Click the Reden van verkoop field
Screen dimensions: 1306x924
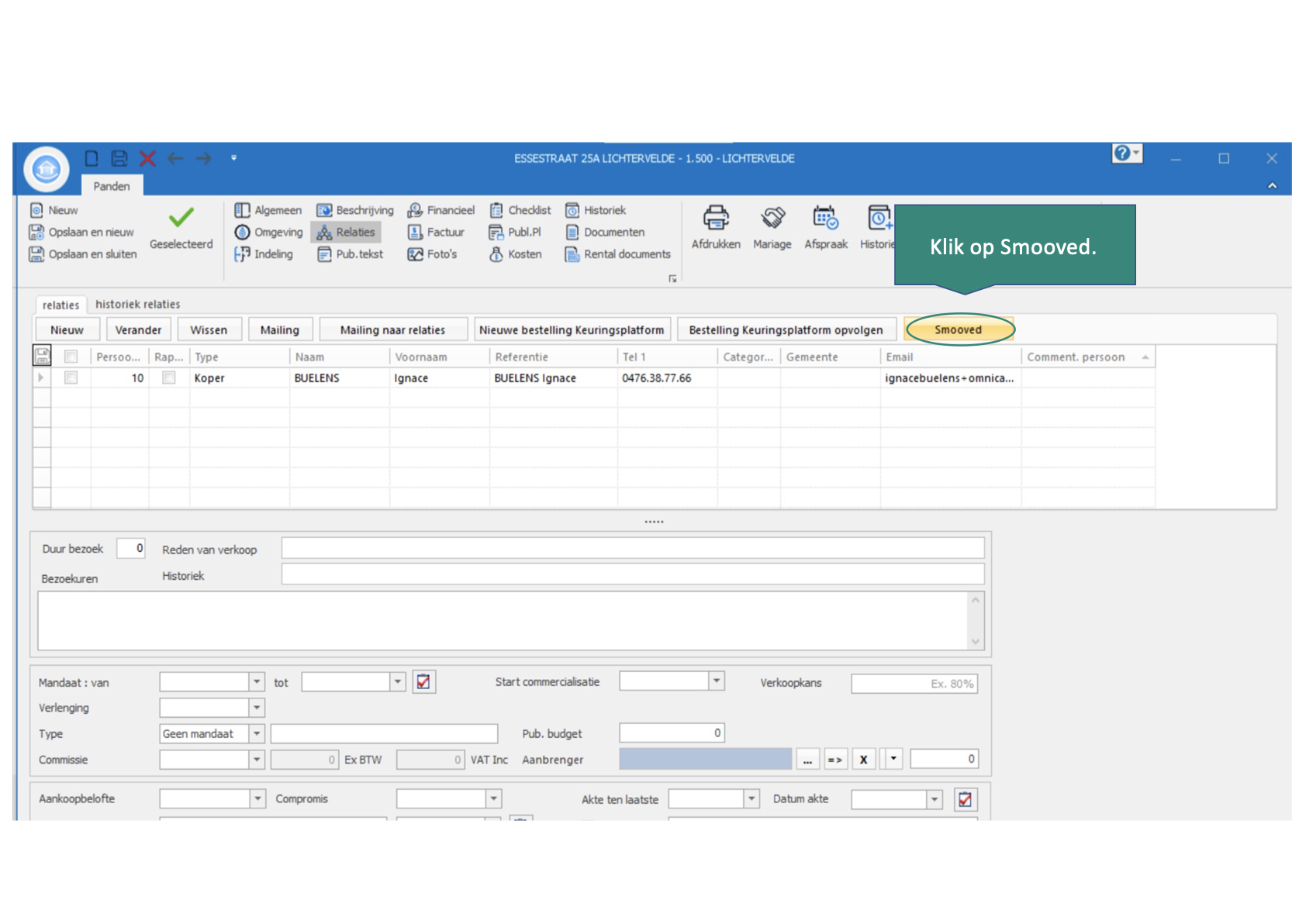(x=633, y=548)
